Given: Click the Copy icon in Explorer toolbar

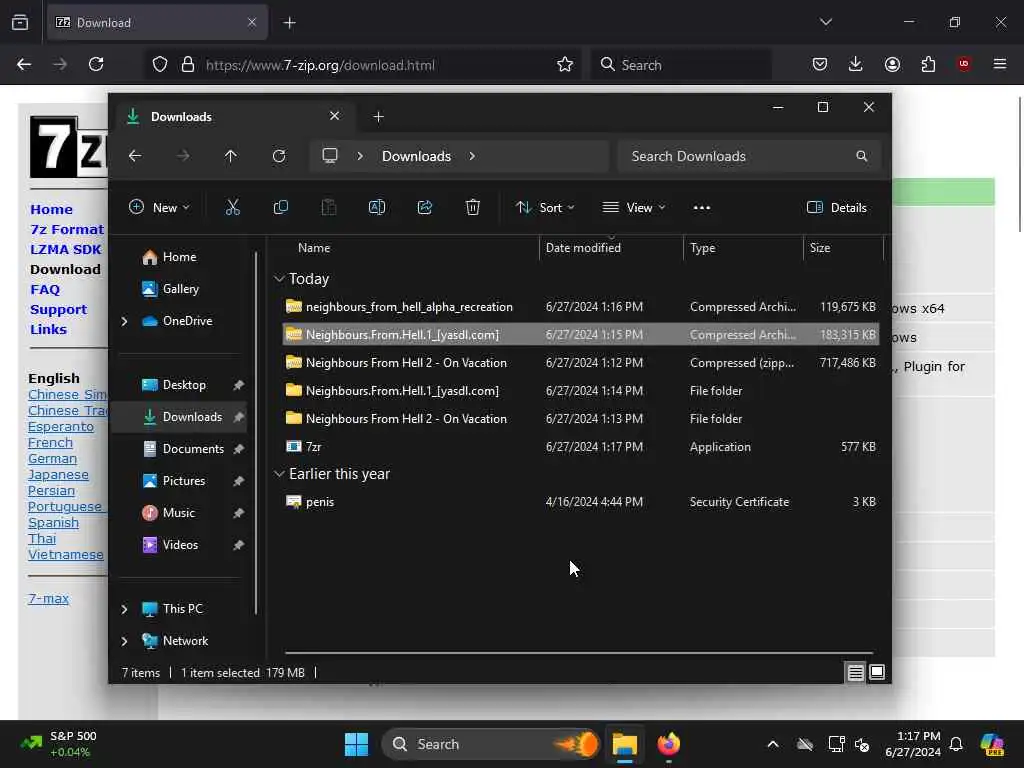Looking at the screenshot, I should pyautogui.click(x=281, y=208).
